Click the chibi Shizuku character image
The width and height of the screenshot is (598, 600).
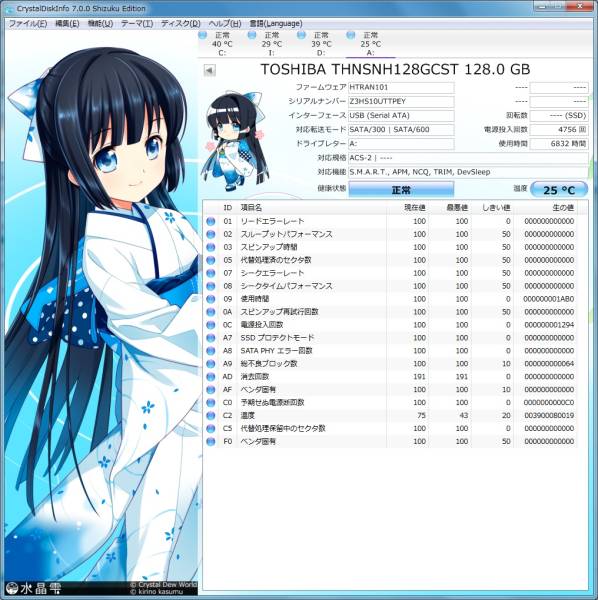(x=234, y=141)
